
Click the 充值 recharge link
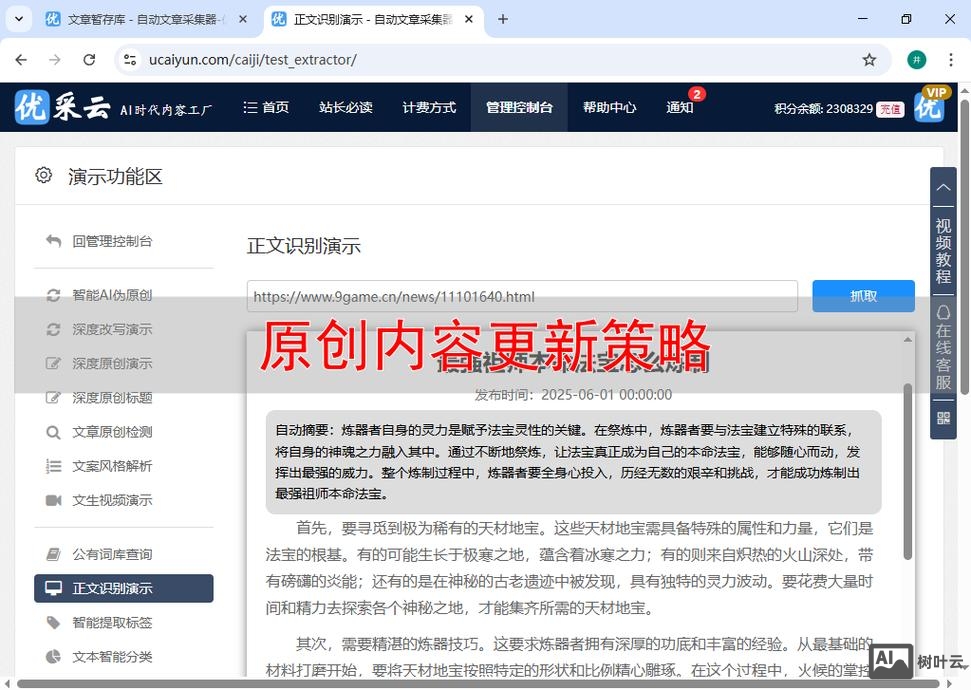[889, 110]
